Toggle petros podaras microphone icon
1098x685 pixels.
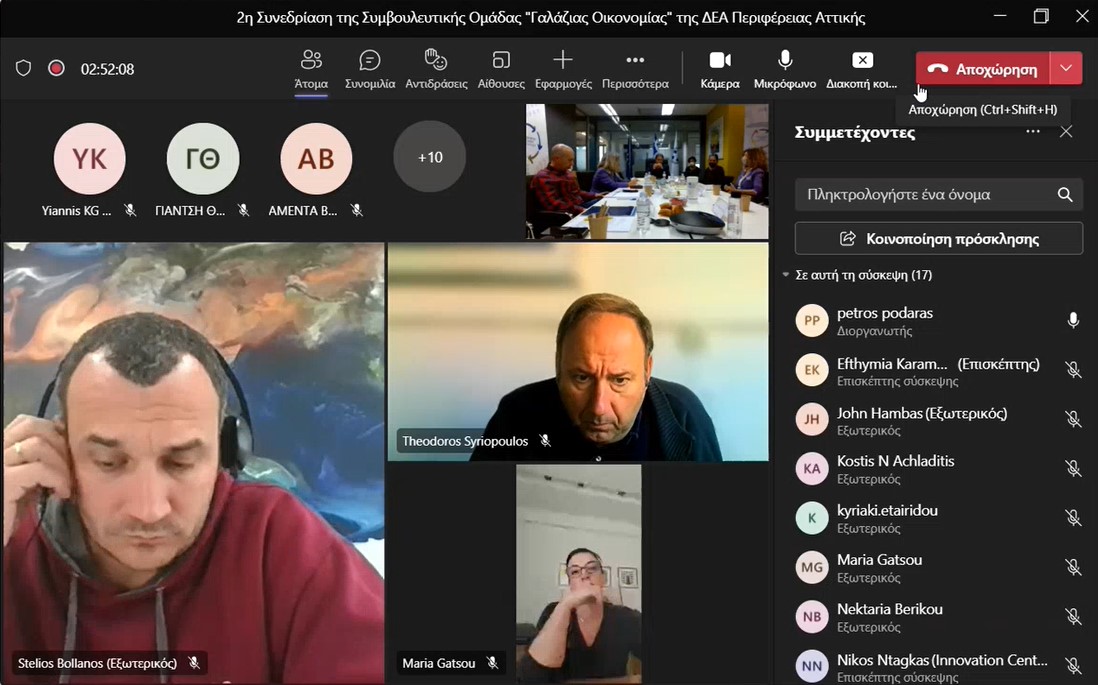pos(1073,321)
